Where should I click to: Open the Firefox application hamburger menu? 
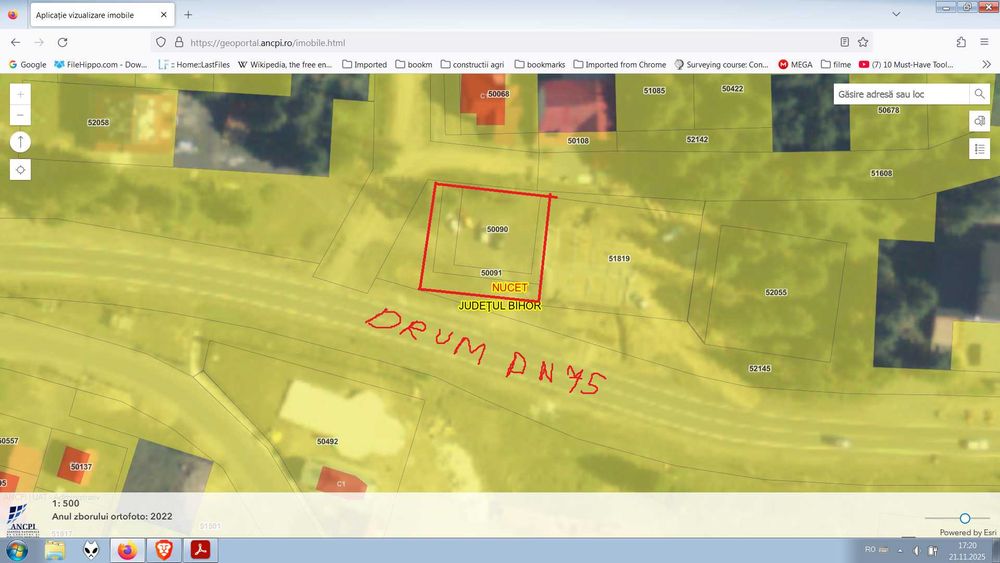(x=984, y=42)
